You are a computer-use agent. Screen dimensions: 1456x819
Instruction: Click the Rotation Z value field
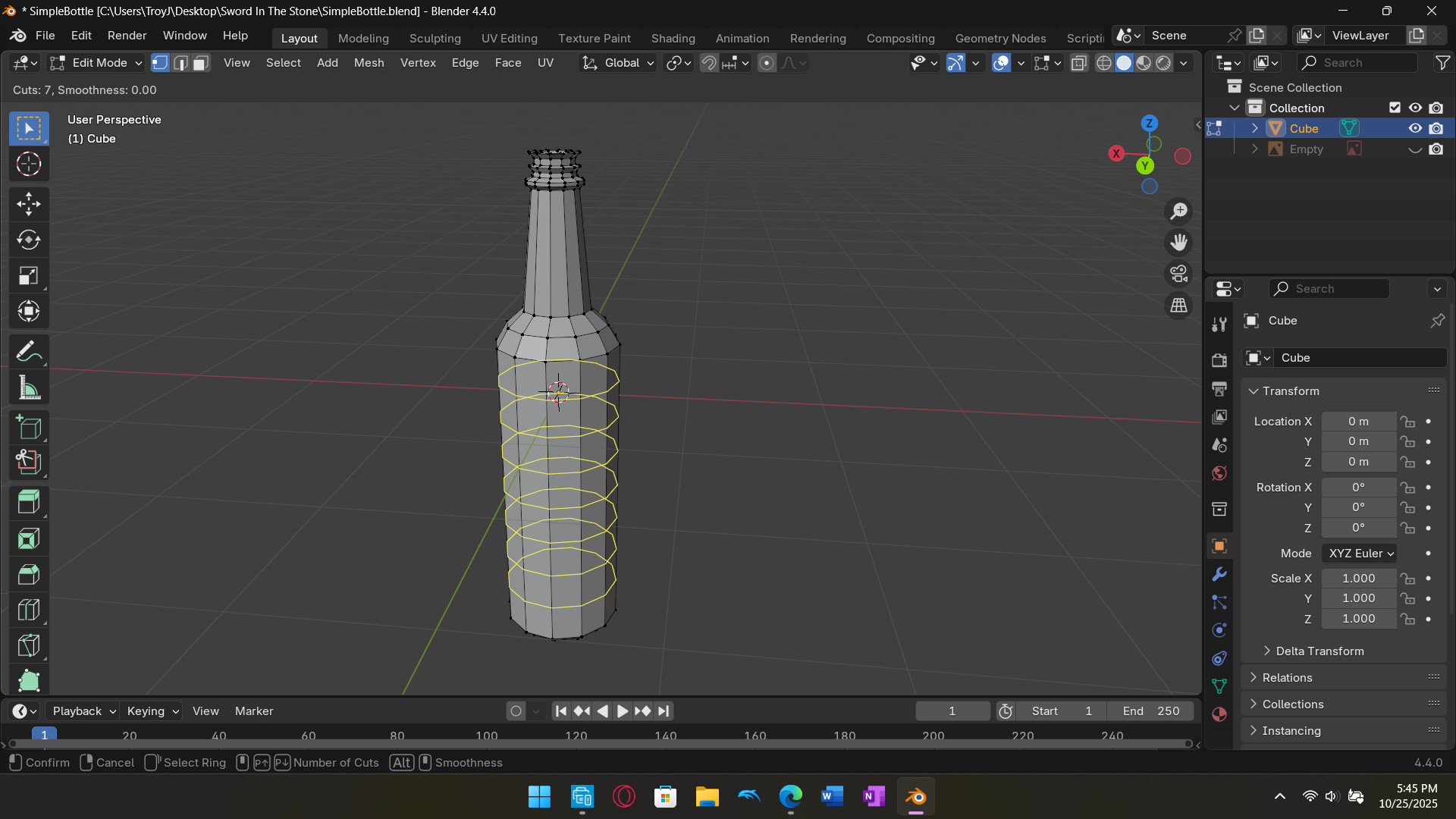click(1359, 528)
